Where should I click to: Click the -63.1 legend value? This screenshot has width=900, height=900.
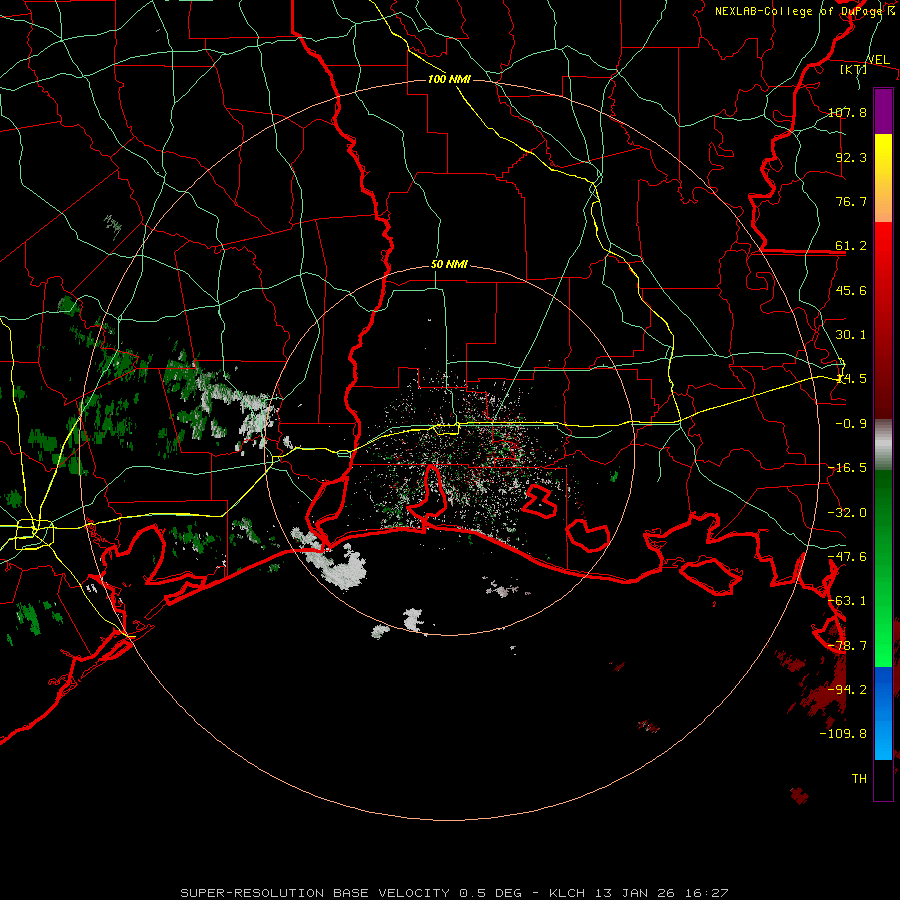[847, 601]
